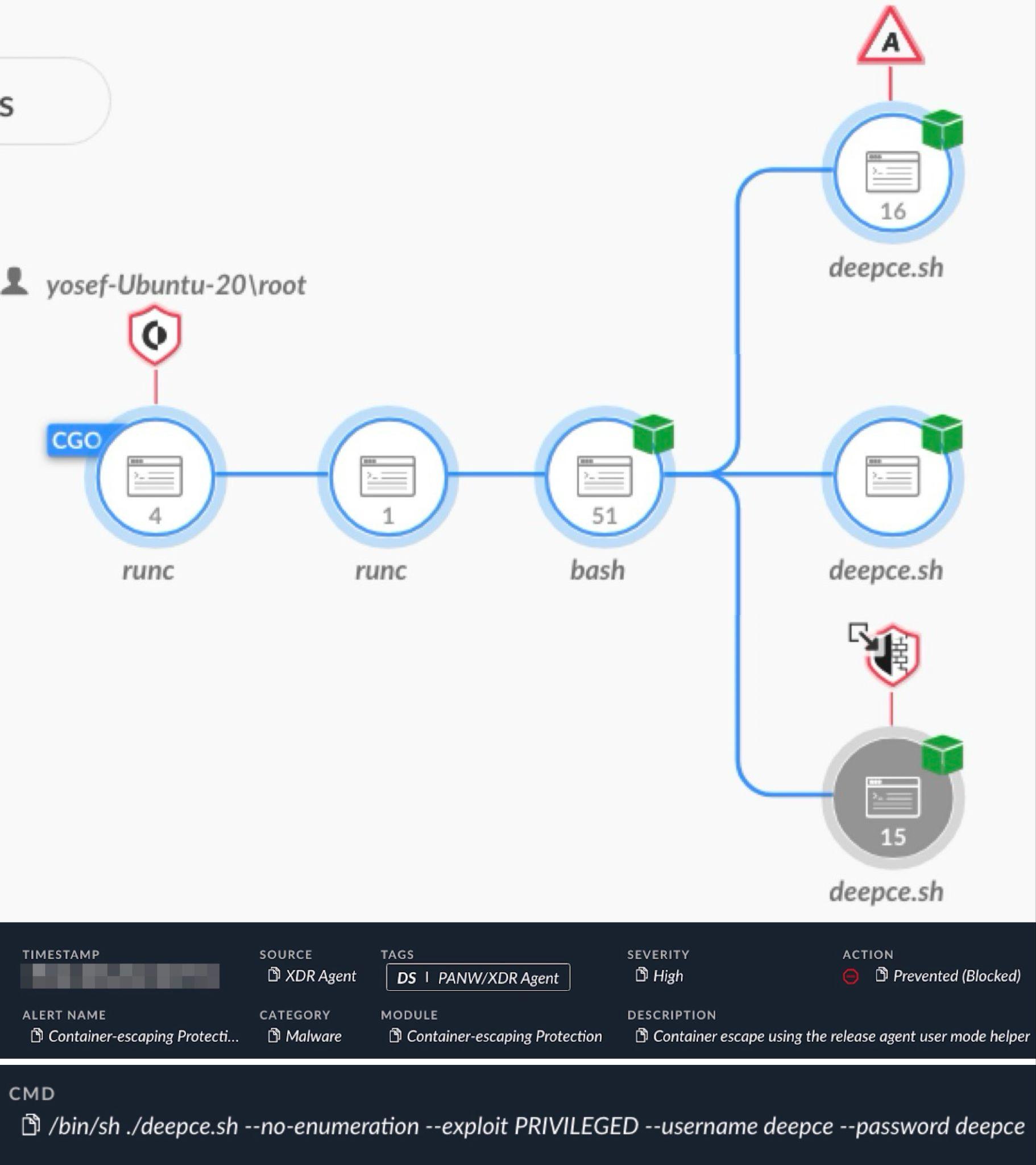Click the 'Malware' category text
Screen dimensions: 1036x1165
tap(313, 1036)
